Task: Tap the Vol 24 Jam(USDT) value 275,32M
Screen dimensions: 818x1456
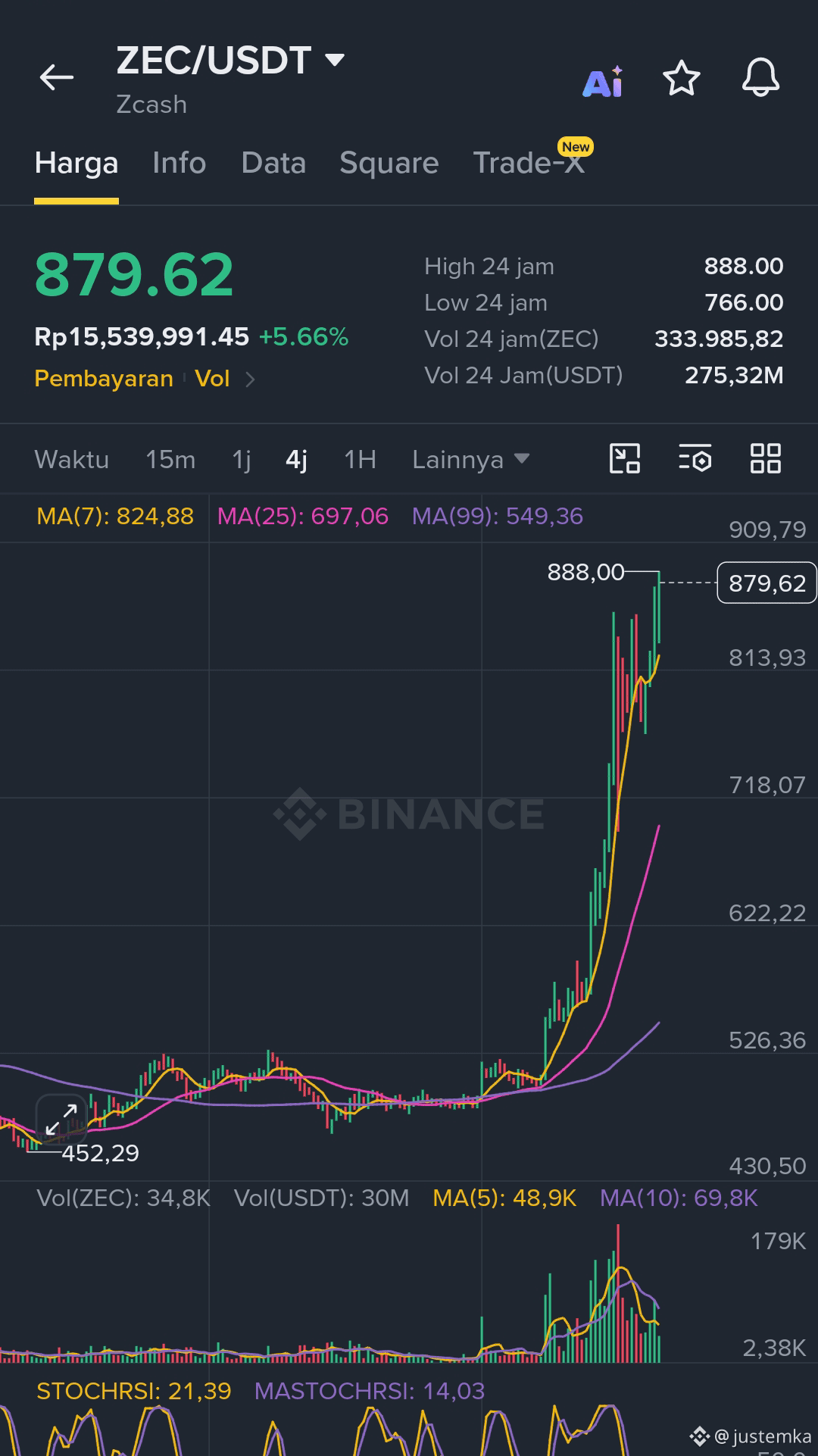Action: [x=734, y=375]
